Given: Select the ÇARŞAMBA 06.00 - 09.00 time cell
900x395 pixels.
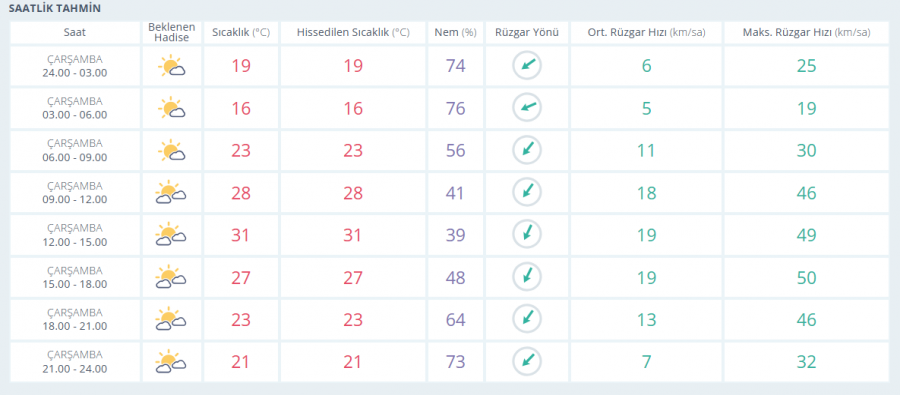Looking at the screenshot, I should (75, 150).
